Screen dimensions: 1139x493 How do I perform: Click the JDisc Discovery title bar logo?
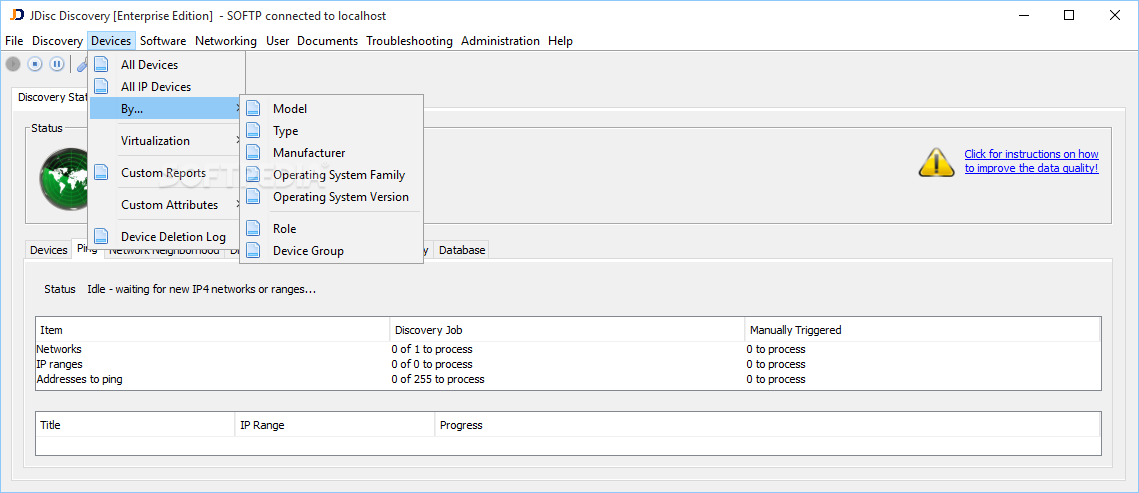point(17,15)
